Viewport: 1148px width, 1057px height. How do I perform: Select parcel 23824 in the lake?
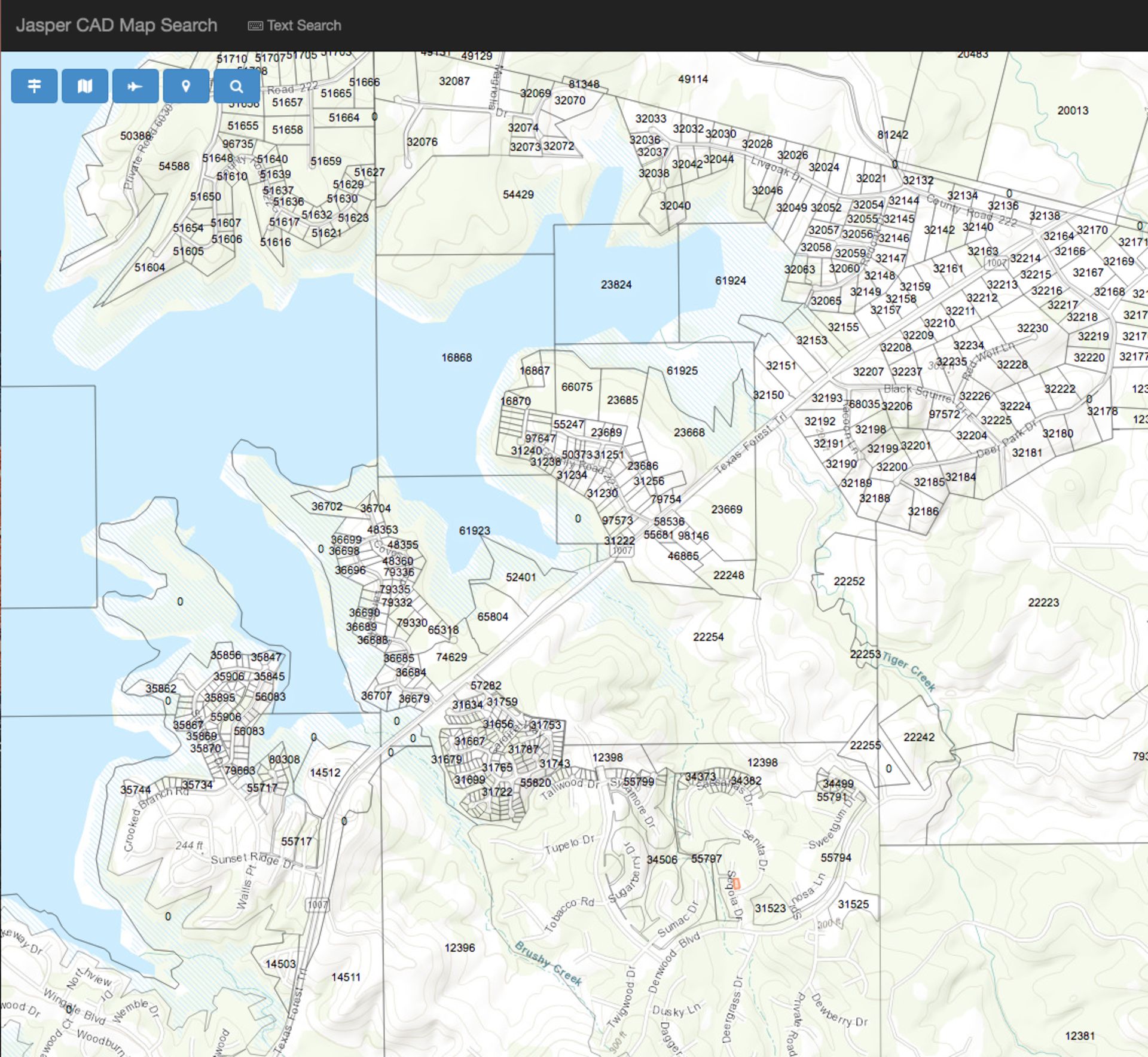click(616, 285)
